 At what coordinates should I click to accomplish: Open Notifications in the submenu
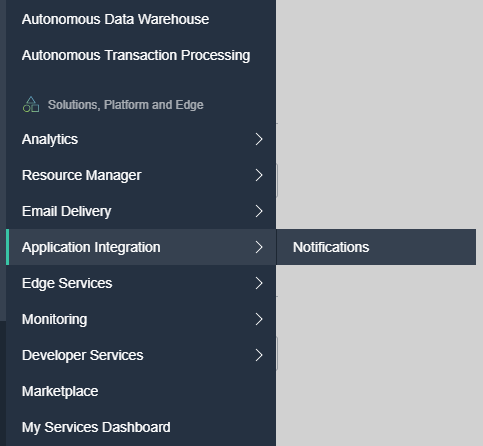click(376, 247)
